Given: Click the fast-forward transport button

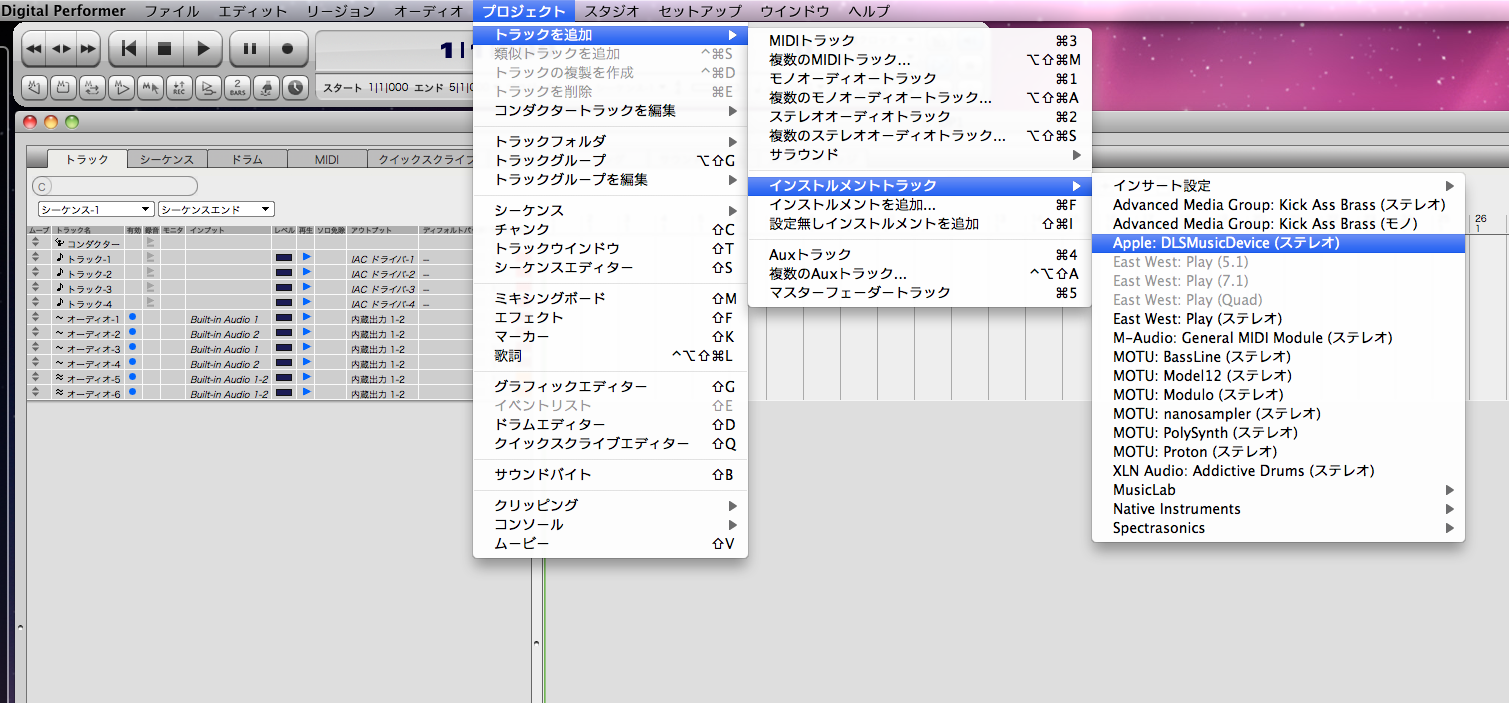Looking at the screenshot, I should [88, 48].
